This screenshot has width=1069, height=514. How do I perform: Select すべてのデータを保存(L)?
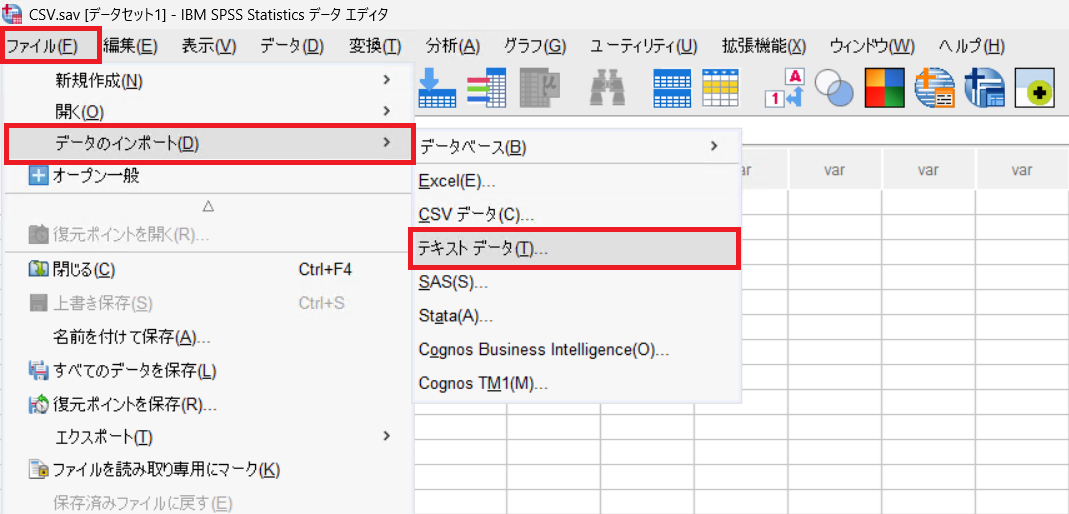pyautogui.click(x=207, y=371)
